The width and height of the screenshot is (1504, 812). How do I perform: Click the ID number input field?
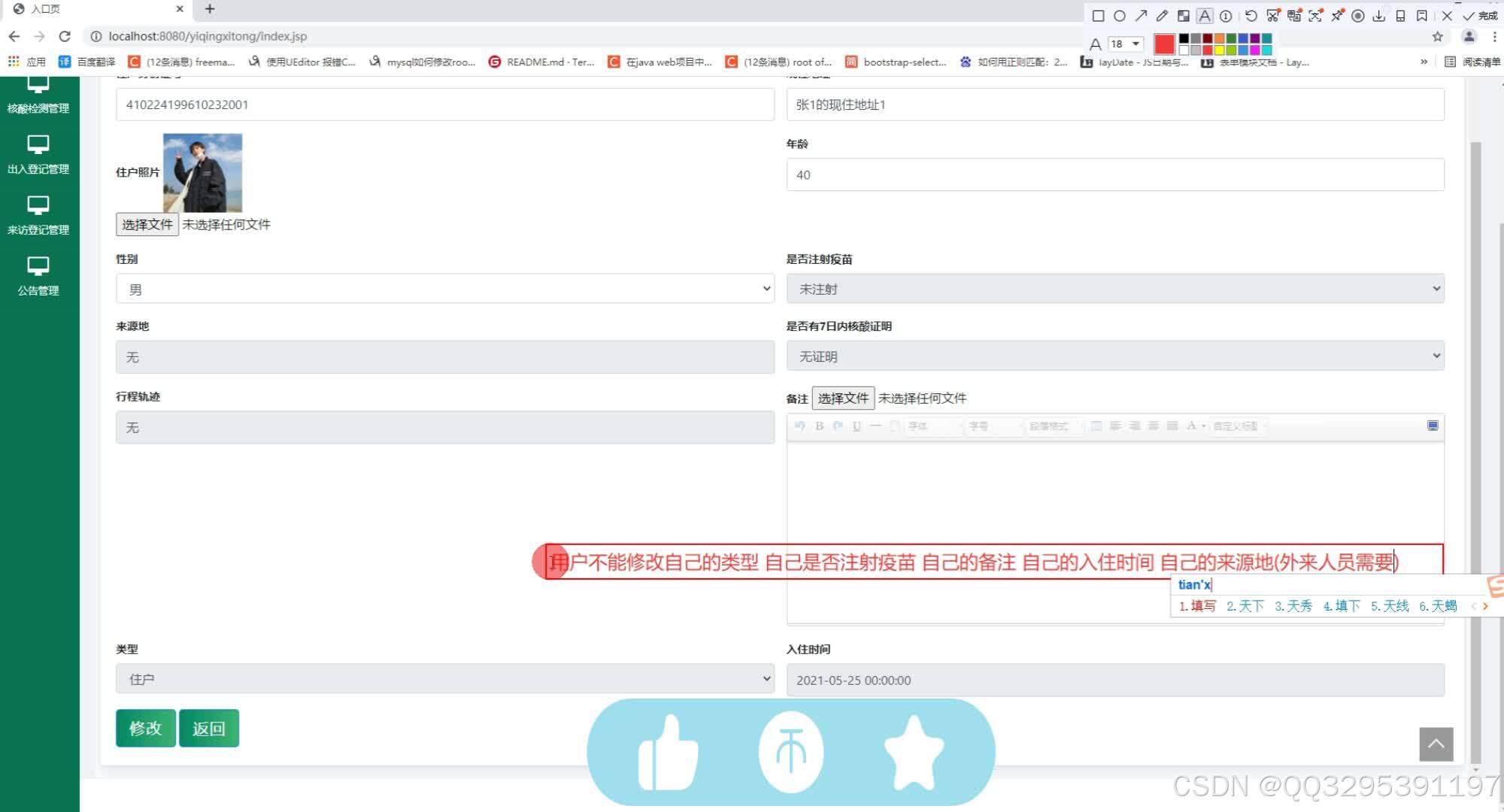(445, 105)
